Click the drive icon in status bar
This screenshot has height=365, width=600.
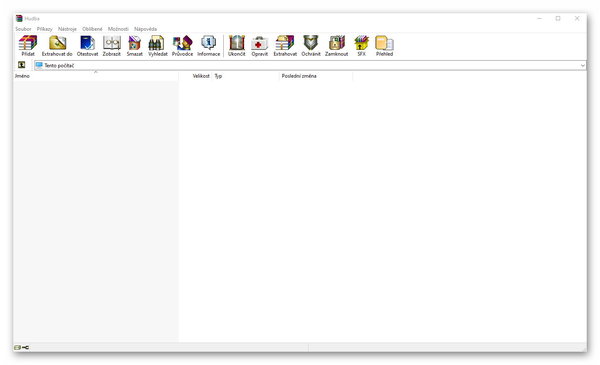(17, 347)
